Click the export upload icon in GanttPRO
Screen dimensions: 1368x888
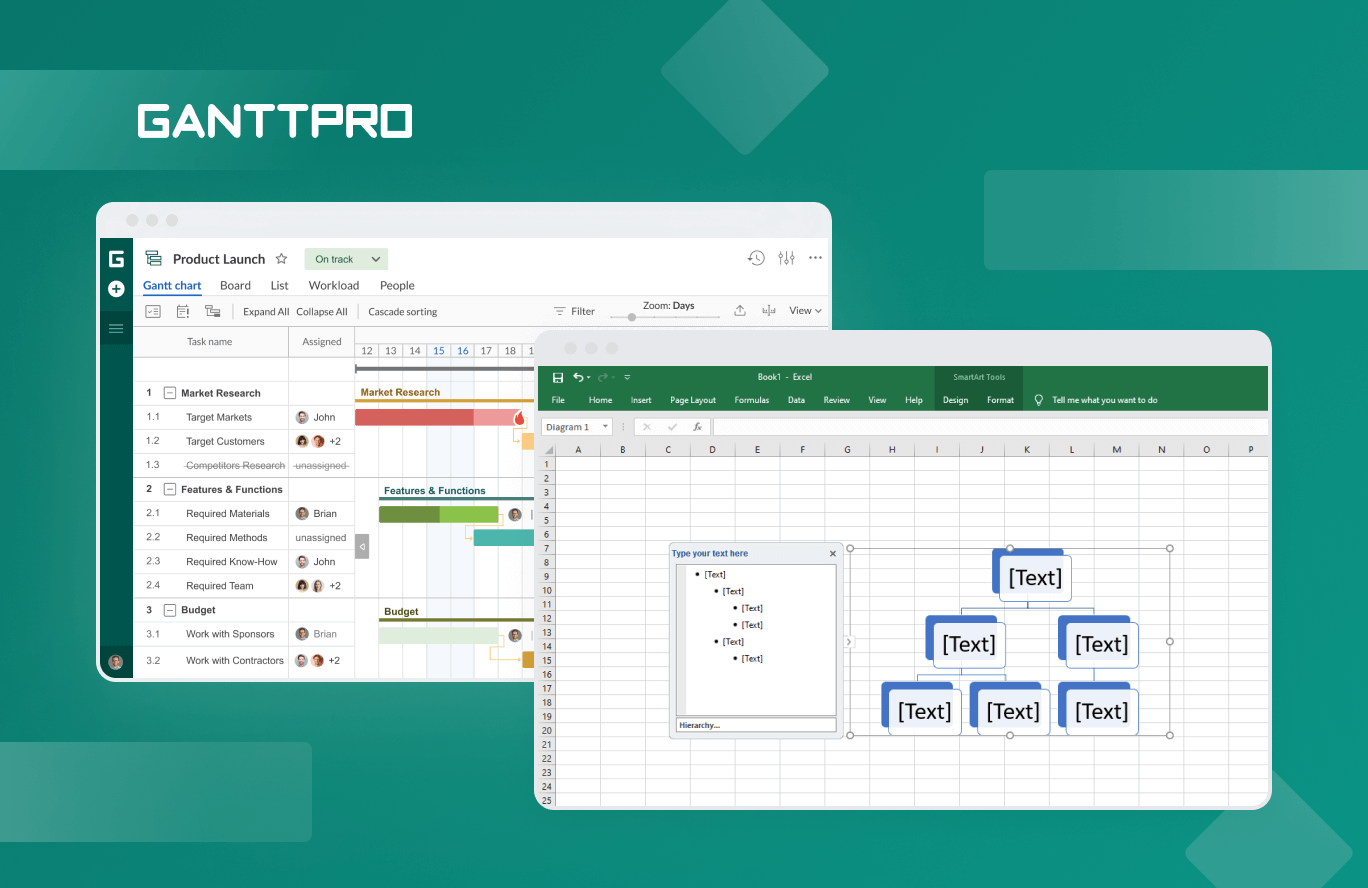pyautogui.click(x=740, y=310)
